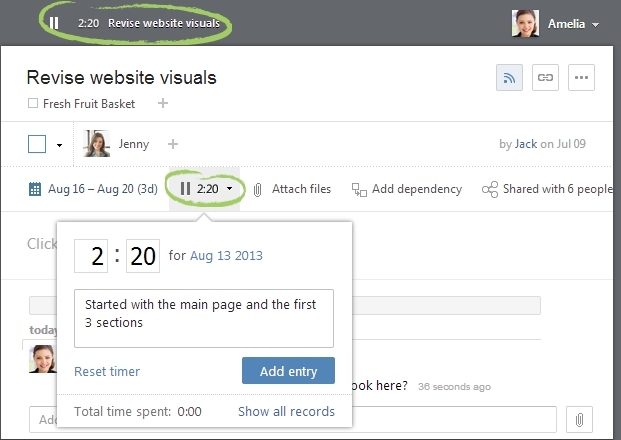
Task: Click Reset timer link
Action: 107,372
